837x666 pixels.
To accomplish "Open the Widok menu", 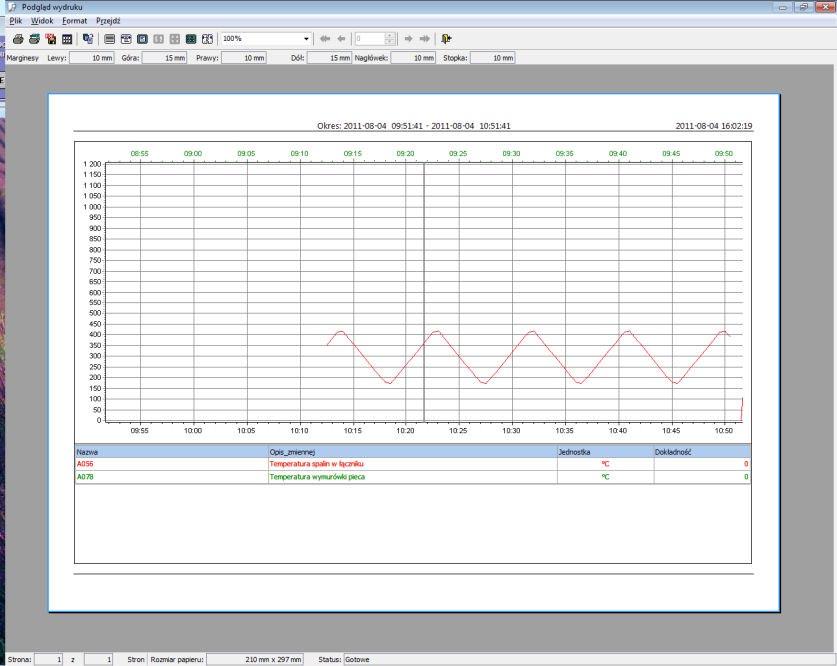I will 42,21.
